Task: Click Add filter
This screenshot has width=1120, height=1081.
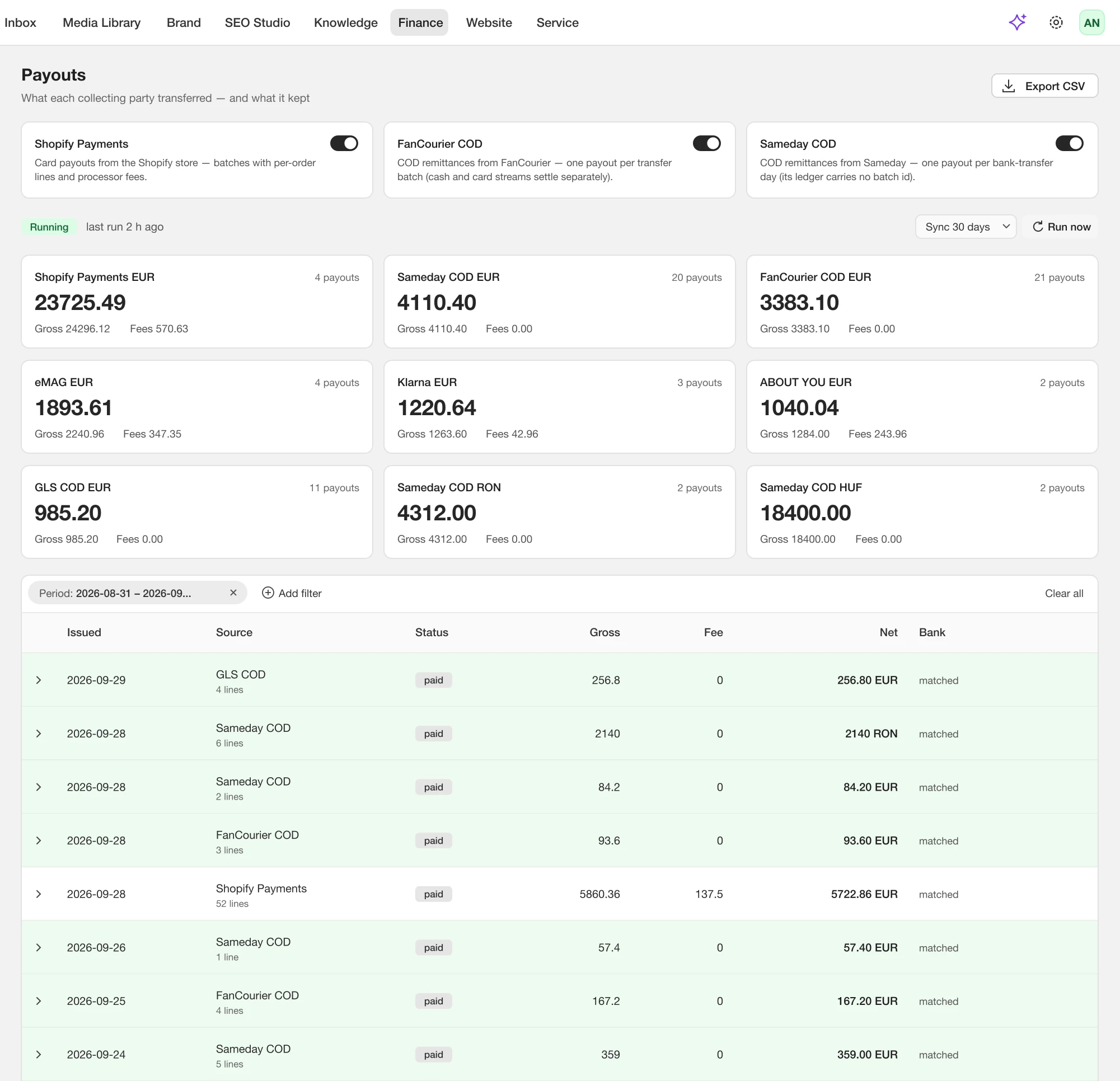Action: pyautogui.click(x=292, y=593)
